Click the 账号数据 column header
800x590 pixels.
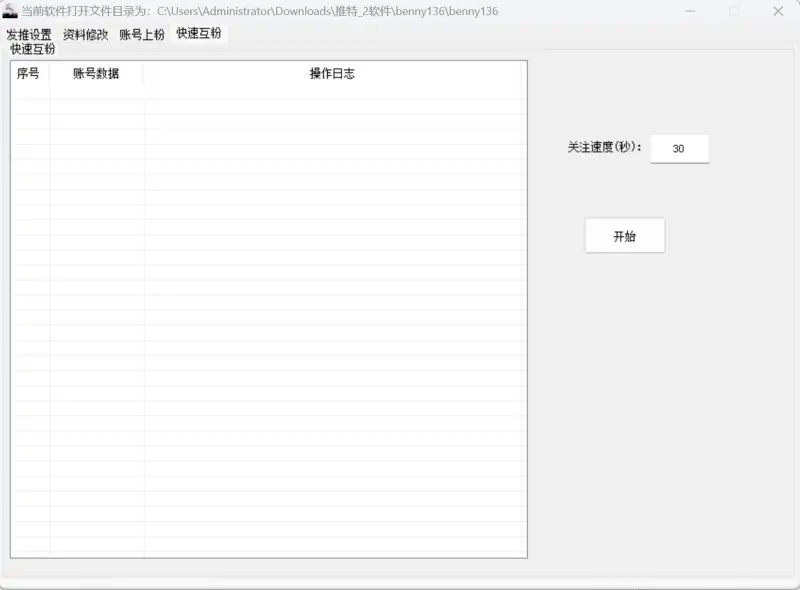pyautogui.click(x=94, y=73)
